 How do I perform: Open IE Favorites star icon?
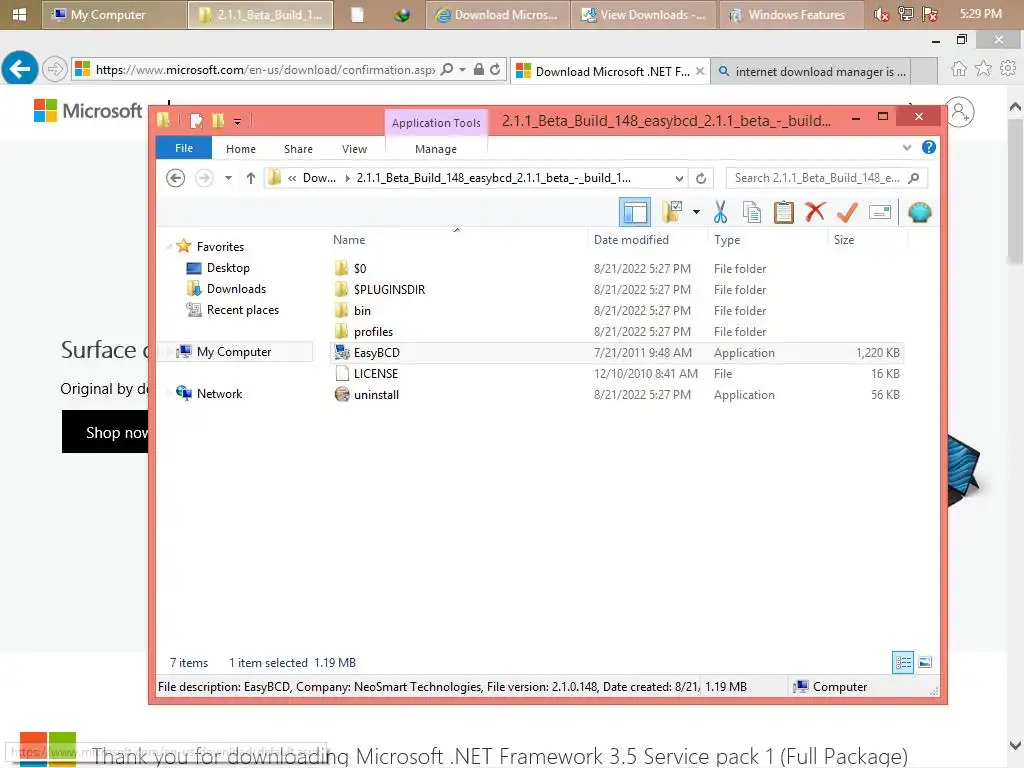click(983, 68)
